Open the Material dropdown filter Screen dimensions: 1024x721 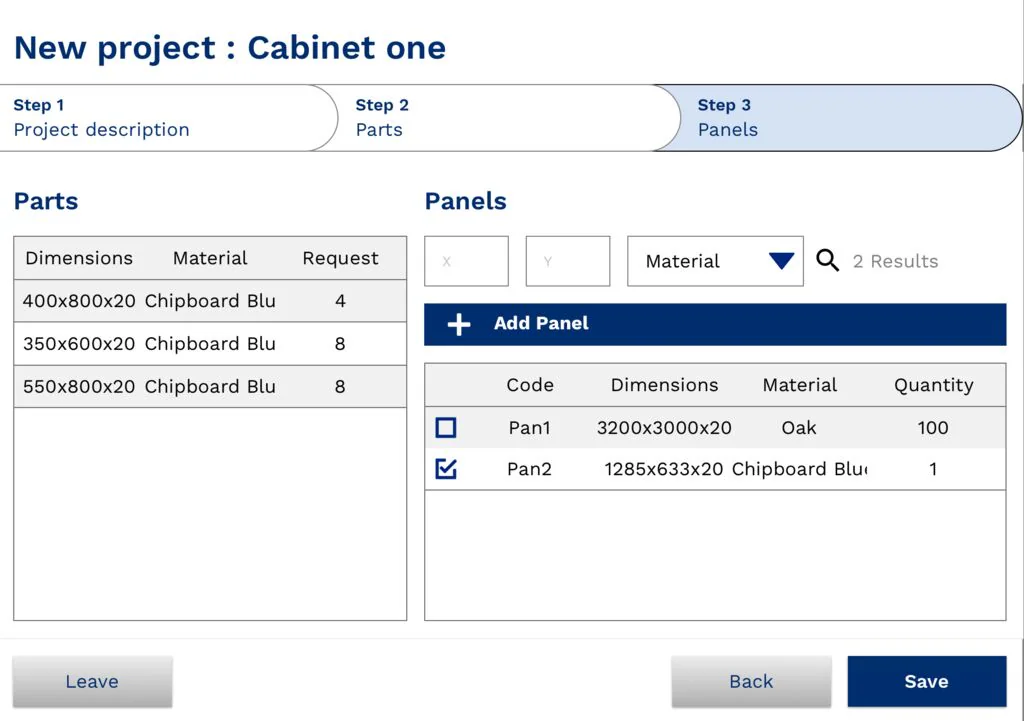[x=714, y=261]
